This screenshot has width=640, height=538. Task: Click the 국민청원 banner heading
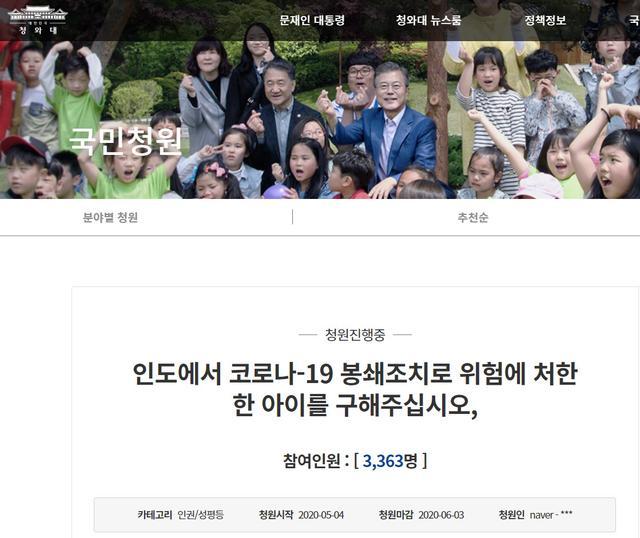125,141
